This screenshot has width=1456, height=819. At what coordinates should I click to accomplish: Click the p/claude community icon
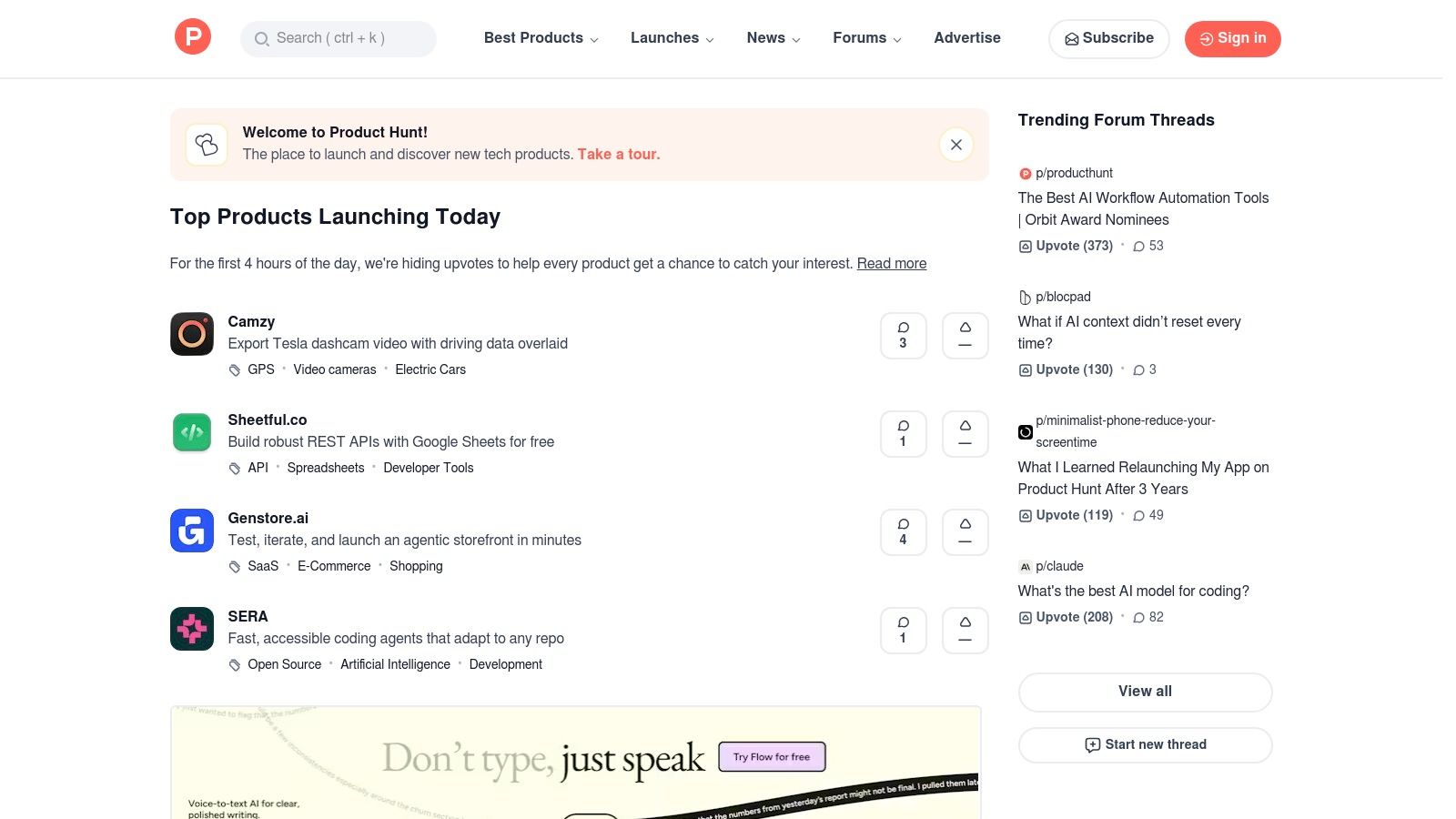(1025, 565)
